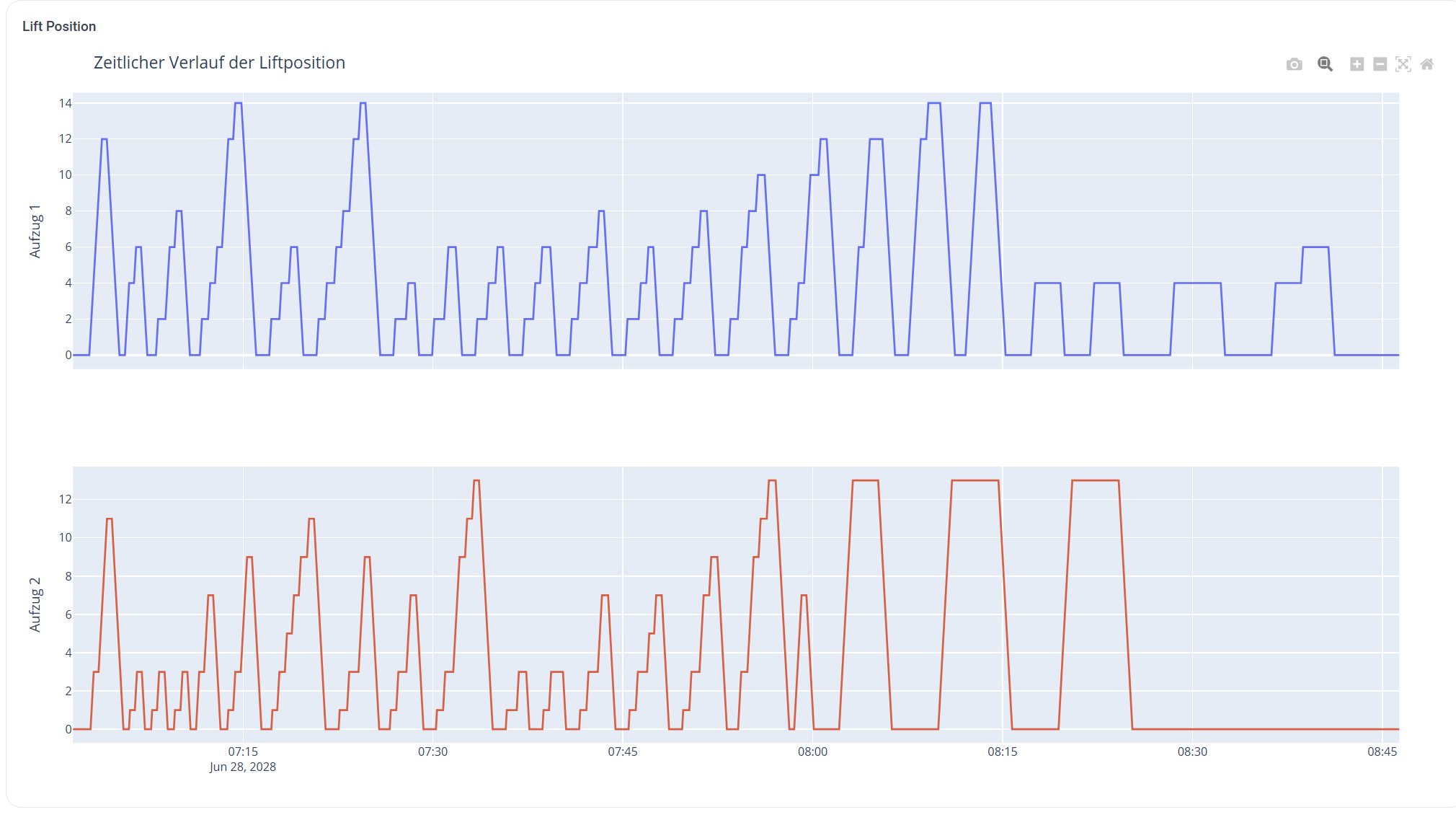Click the chart title Zeitlicher Verlauf der Liftposition
Viewport: 1456px width, 820px height.
[219, 63]
